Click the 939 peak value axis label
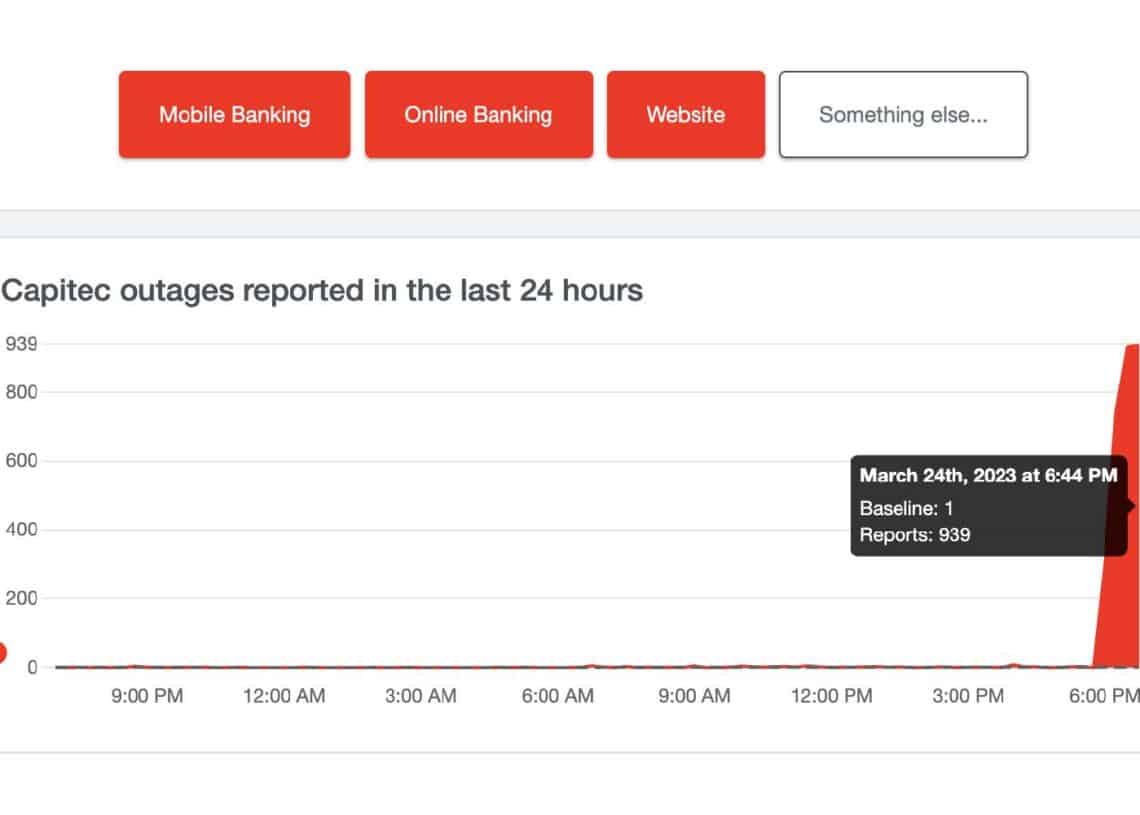 coord(21,345)
